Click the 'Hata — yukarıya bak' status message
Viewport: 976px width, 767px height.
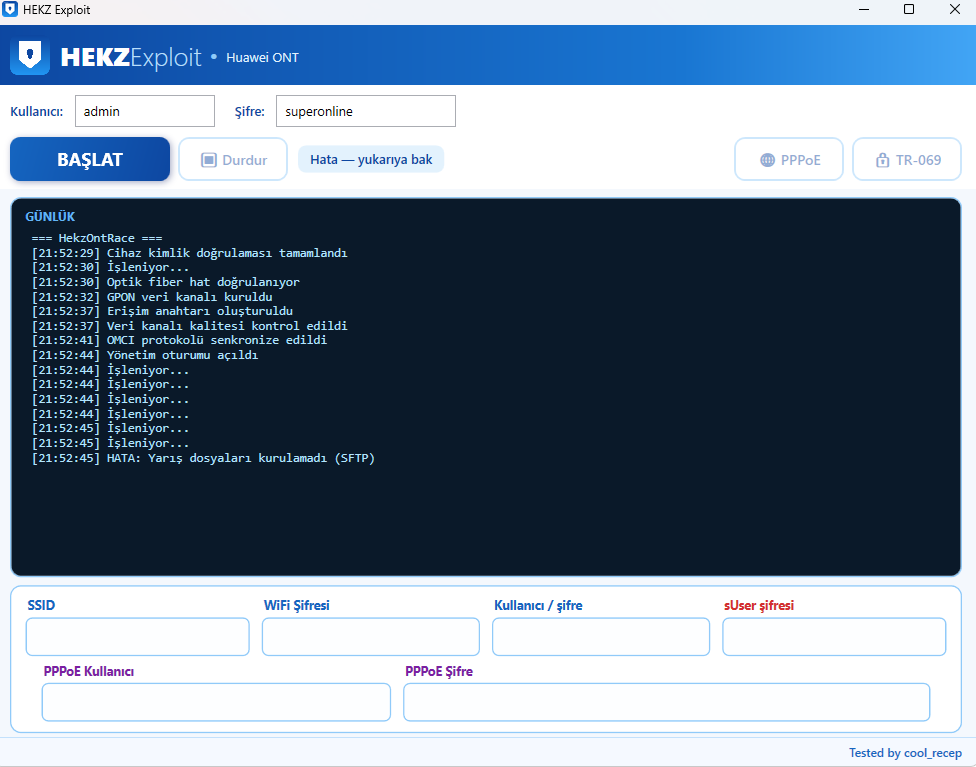tap(371, 159)
